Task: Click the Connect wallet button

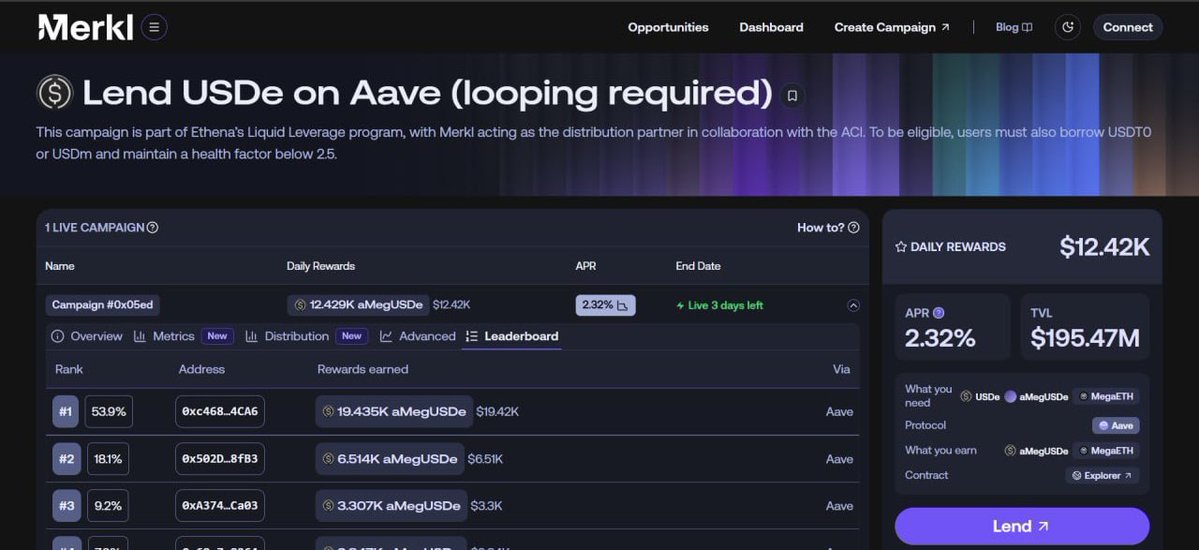Action: click(x=1128, y=28)
